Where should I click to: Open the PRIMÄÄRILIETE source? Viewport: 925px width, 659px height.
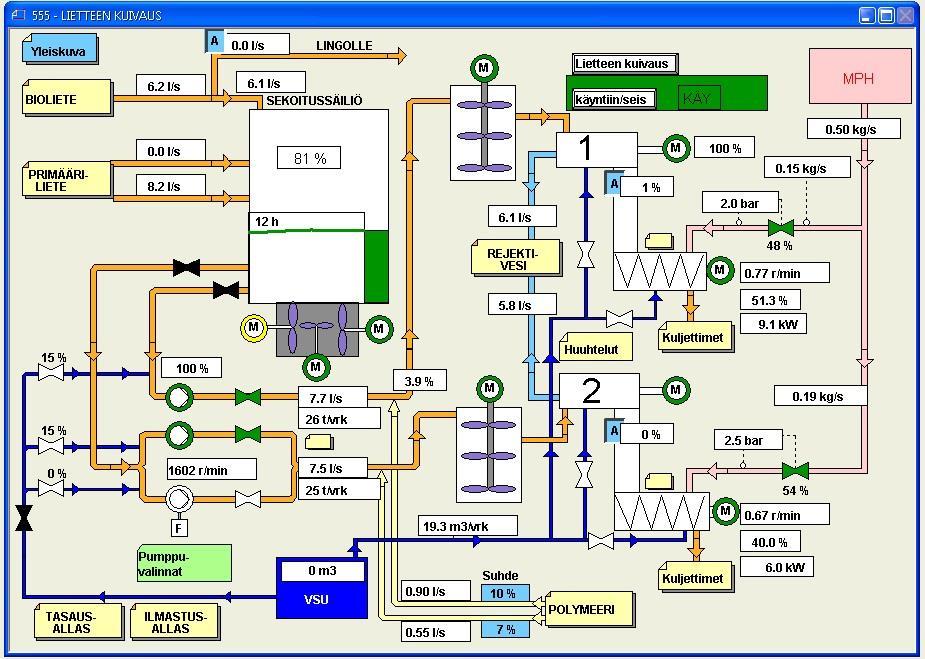[x=67, y=180]
